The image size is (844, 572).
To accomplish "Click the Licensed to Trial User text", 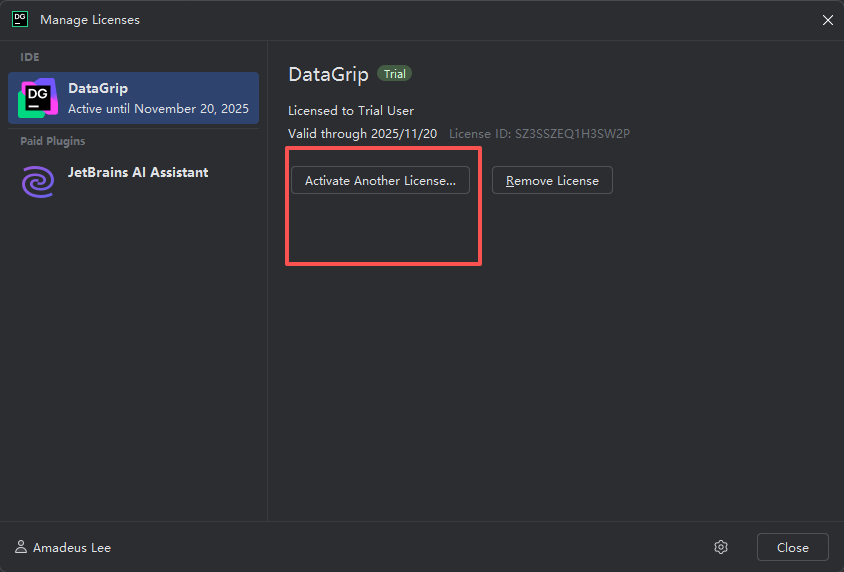I will click(351, 110).
